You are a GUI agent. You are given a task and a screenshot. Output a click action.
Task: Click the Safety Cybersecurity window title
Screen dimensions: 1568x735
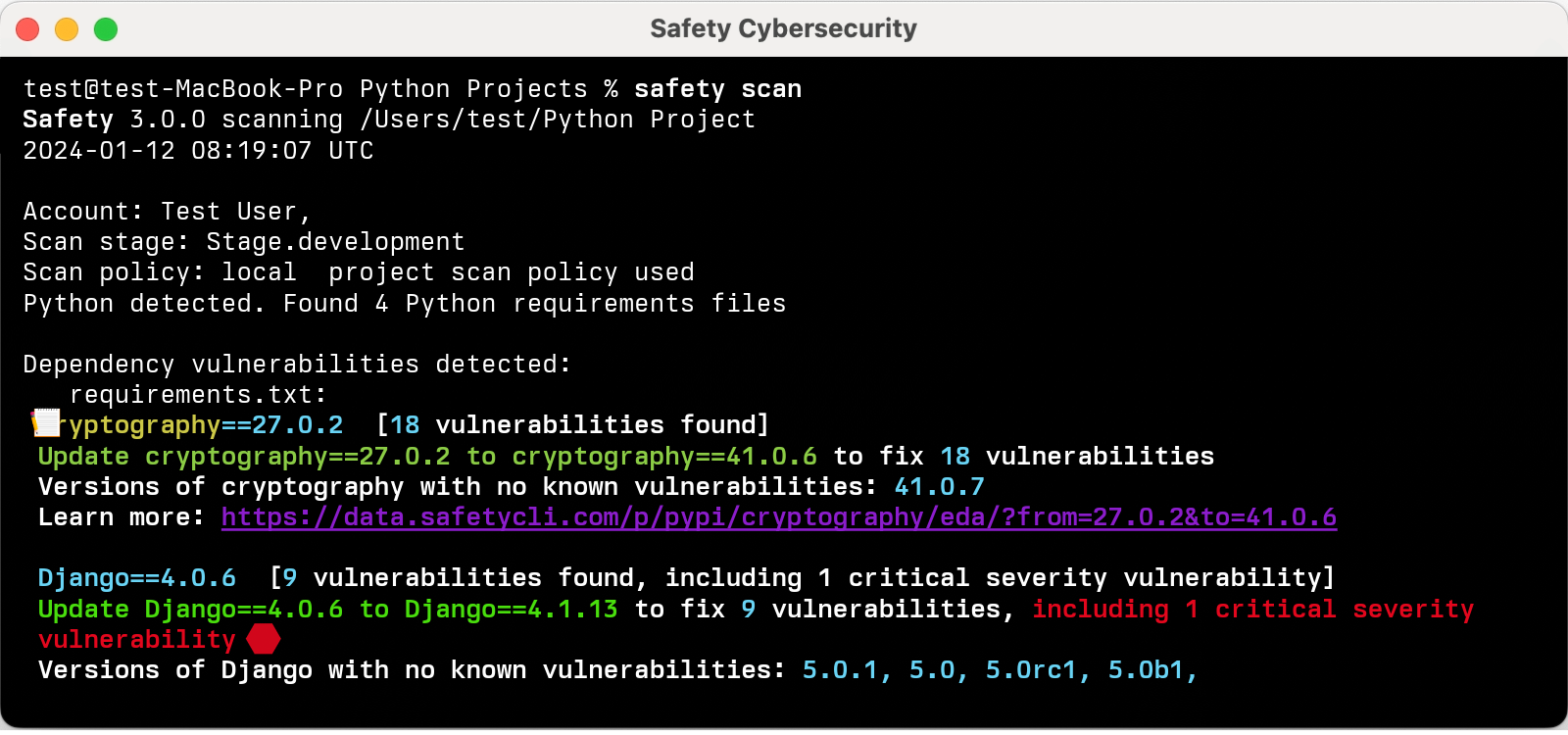coord(782,28)
